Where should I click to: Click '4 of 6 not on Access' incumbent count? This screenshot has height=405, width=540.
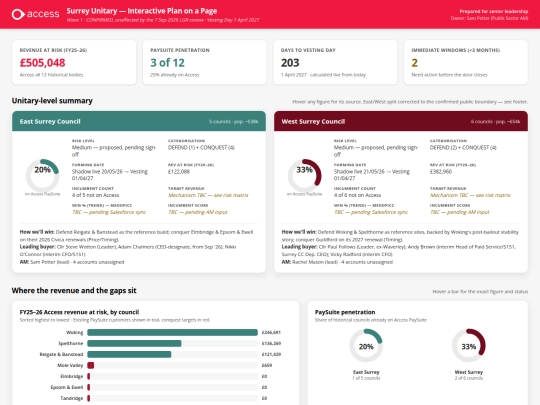[x=357, y=195]
